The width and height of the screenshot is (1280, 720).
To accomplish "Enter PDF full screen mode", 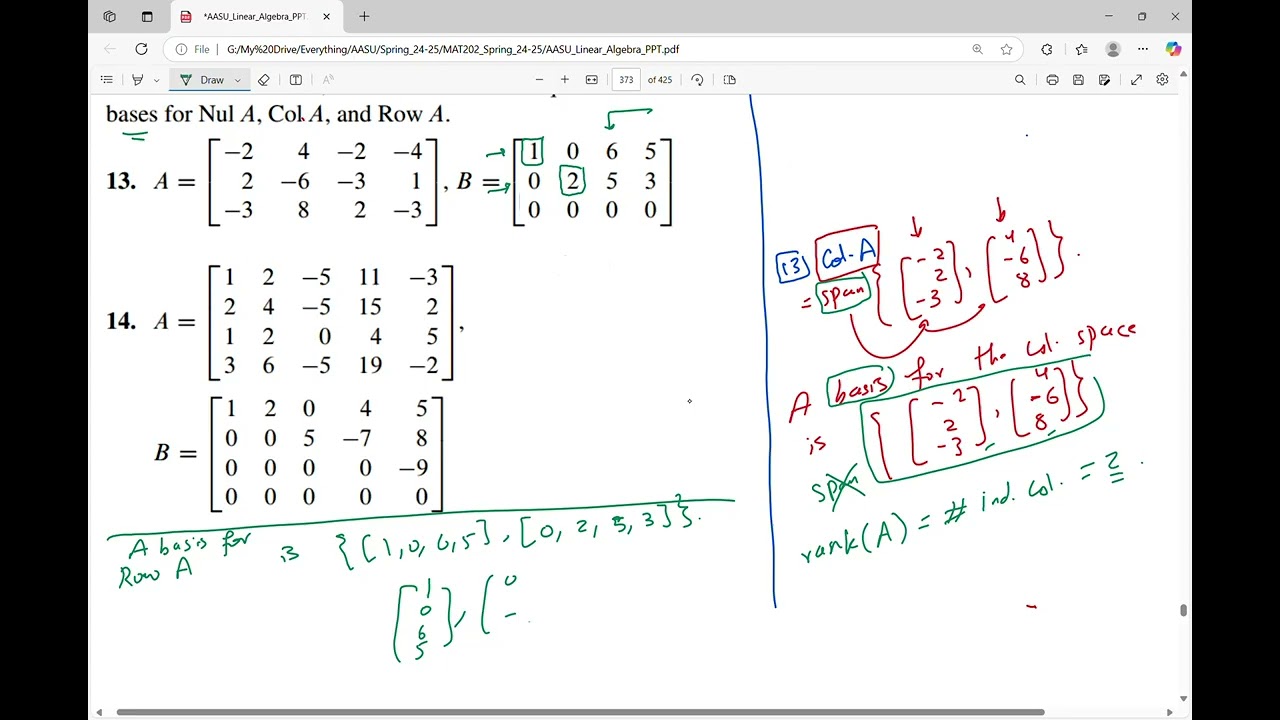I will 1136,80.
